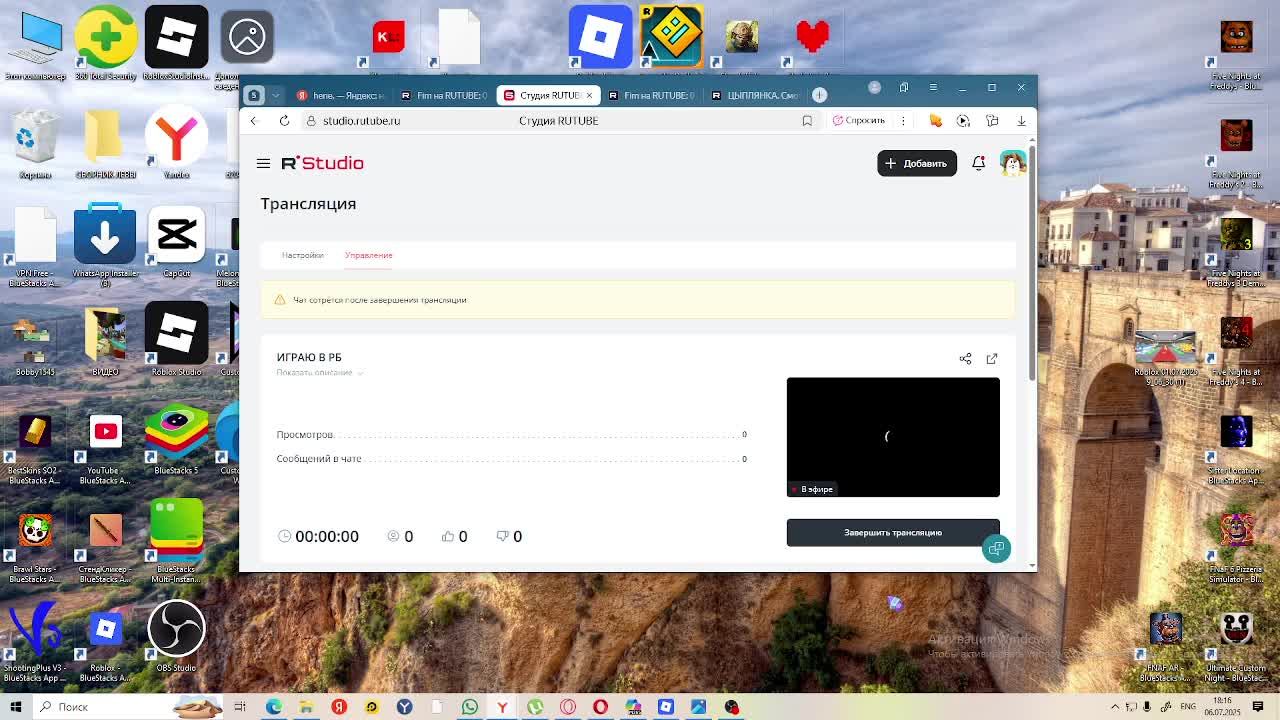Viewport: 1280px width, 720px height.
Task: Open the user avatar menu in Studio
Action: coord(1013,163)
